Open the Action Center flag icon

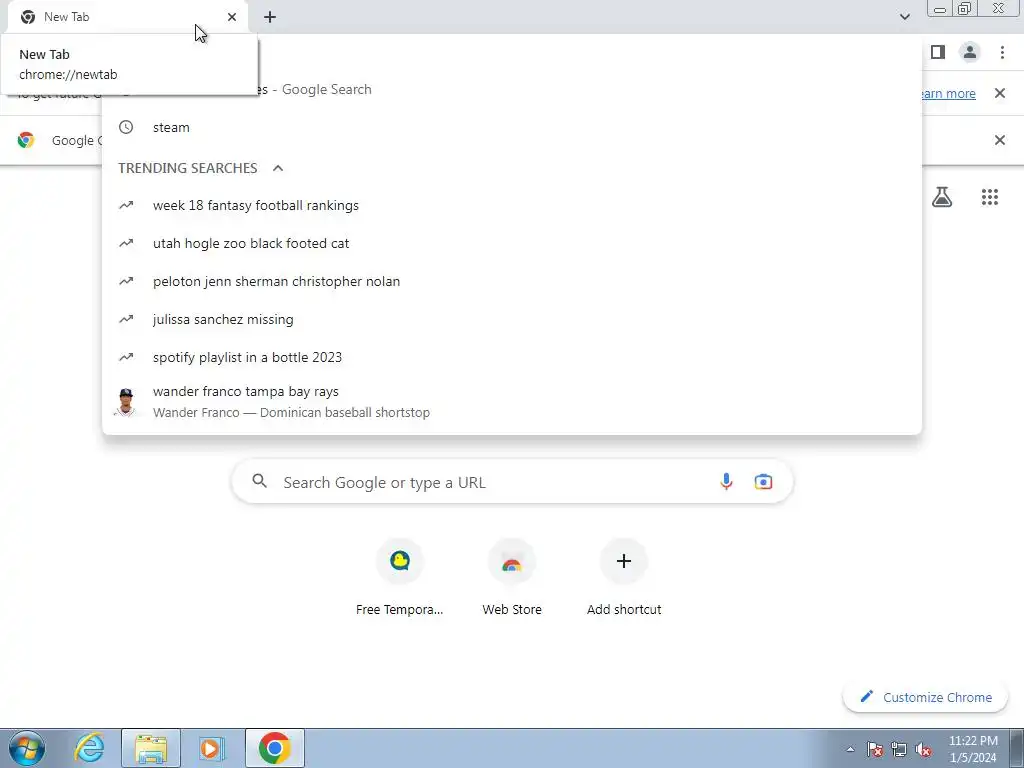875,749
